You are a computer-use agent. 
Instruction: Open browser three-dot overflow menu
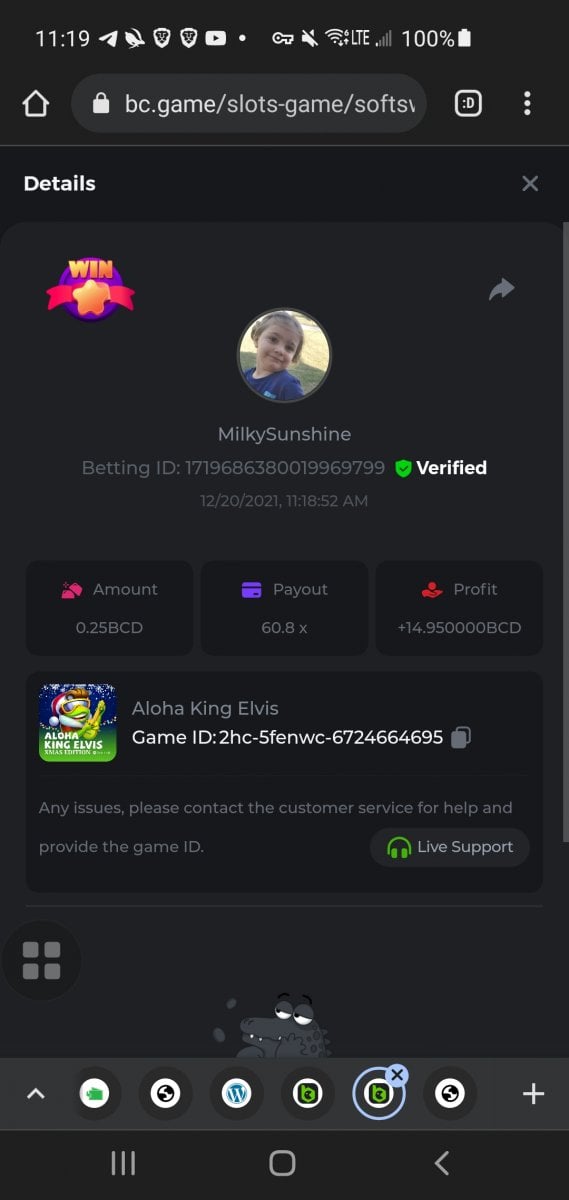tap(527, 103)
